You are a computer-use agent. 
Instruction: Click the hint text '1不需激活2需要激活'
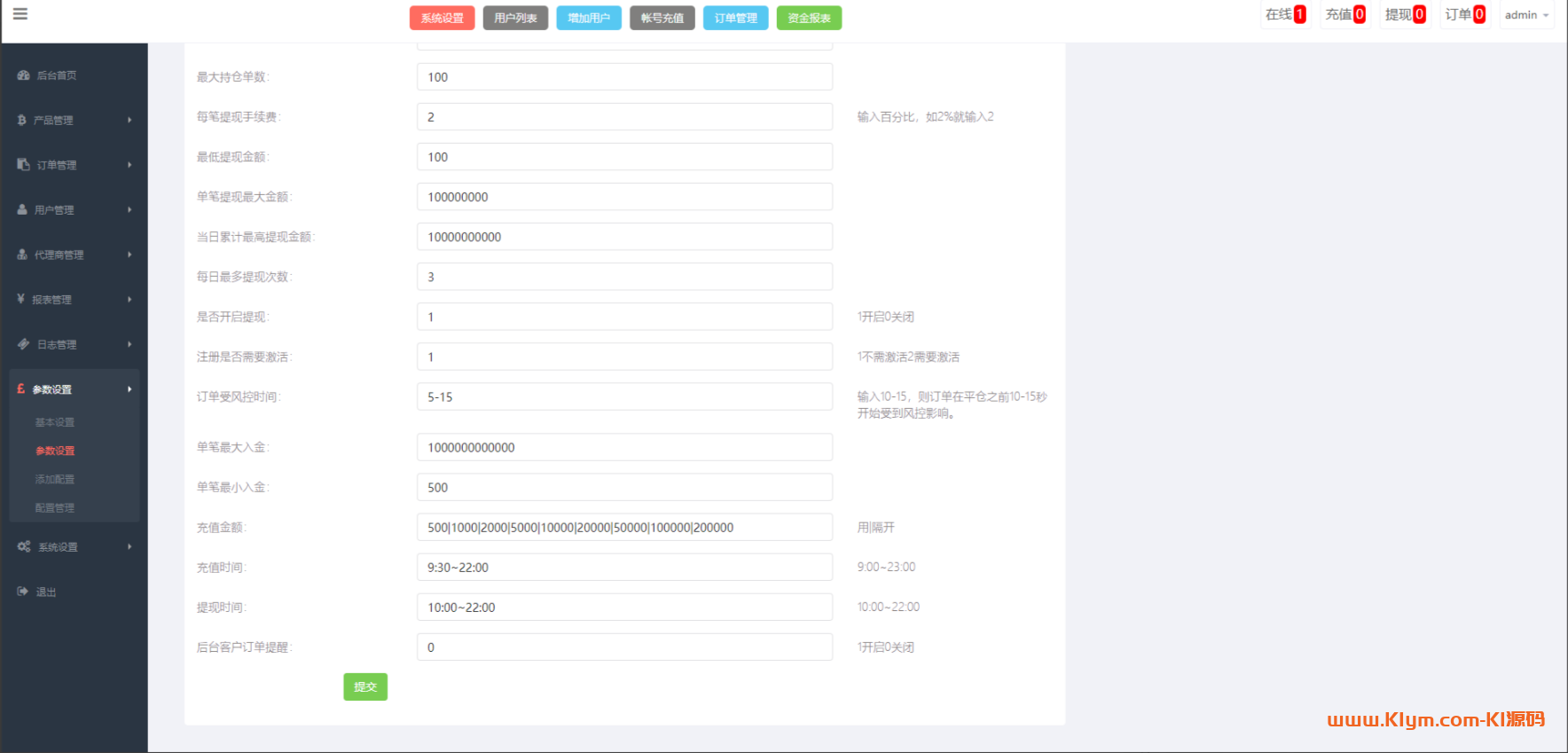click(908, 357)
